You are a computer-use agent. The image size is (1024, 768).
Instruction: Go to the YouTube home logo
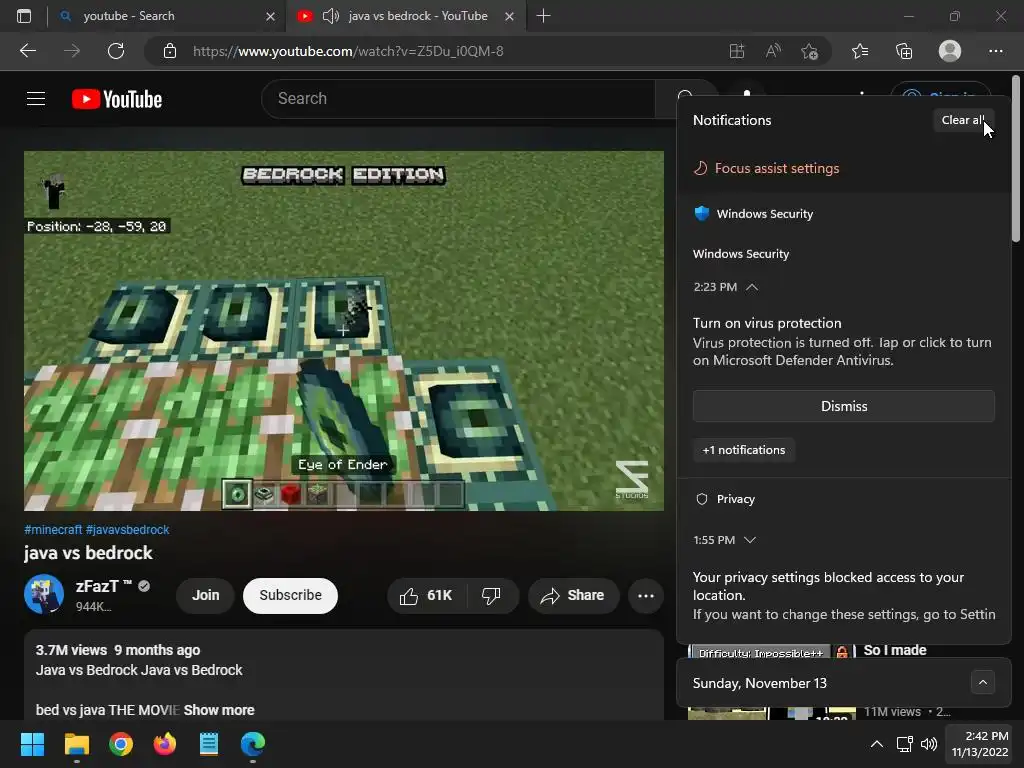pos(117,99)
